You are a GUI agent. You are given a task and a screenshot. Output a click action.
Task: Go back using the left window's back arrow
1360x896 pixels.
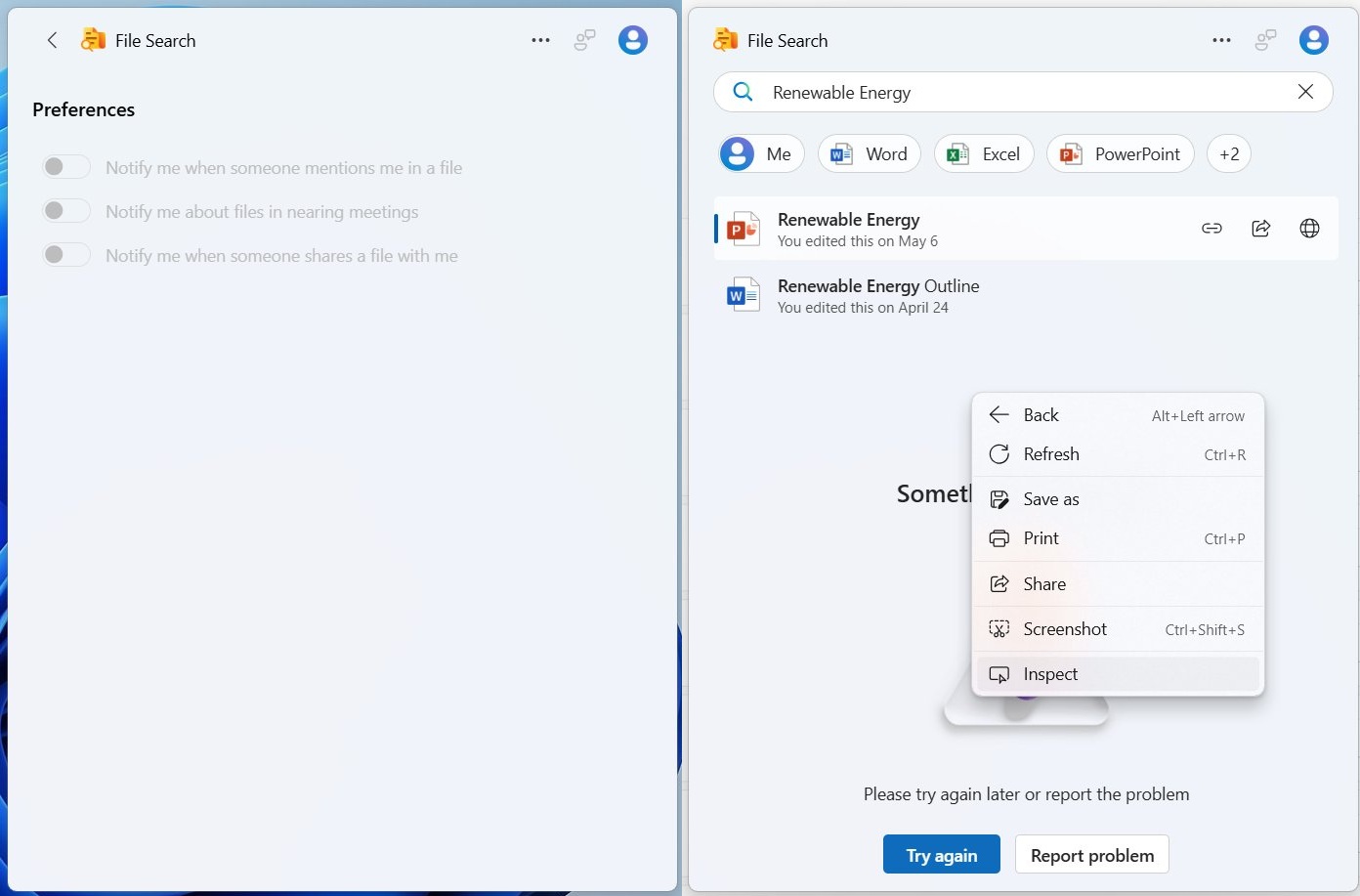53,40
